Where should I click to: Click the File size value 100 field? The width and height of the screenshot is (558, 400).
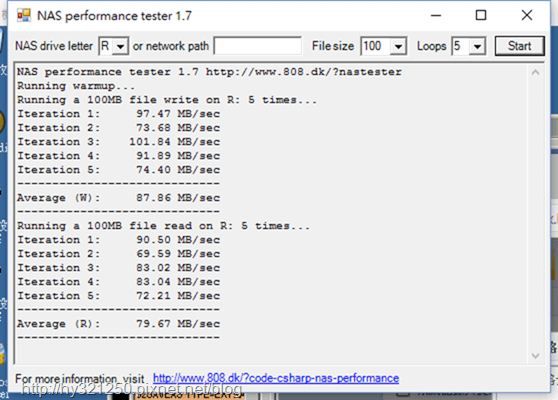point(376,46)
